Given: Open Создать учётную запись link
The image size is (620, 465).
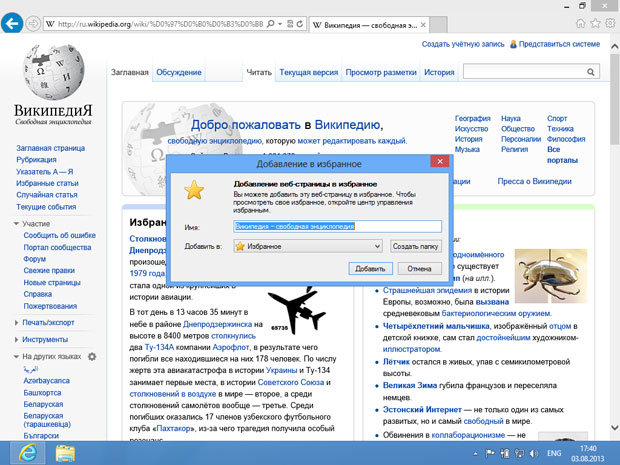Looking at the screenshot, I should [463, 44].
